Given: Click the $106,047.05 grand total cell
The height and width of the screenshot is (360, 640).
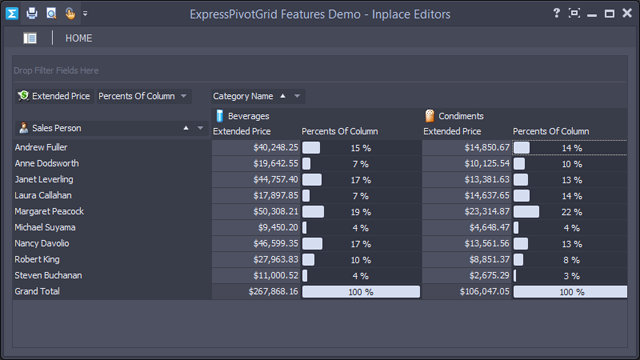Looking at the screenshot, I should point(467,291).
